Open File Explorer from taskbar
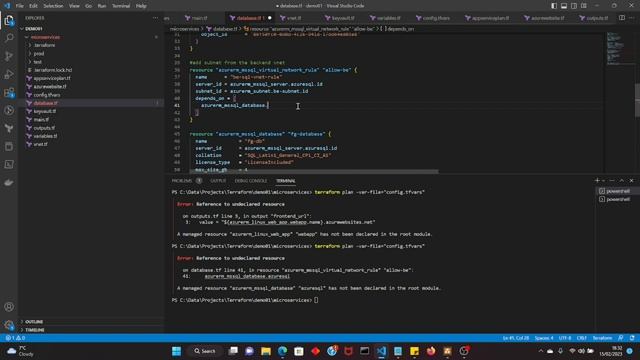 click(x=266, y=351)
